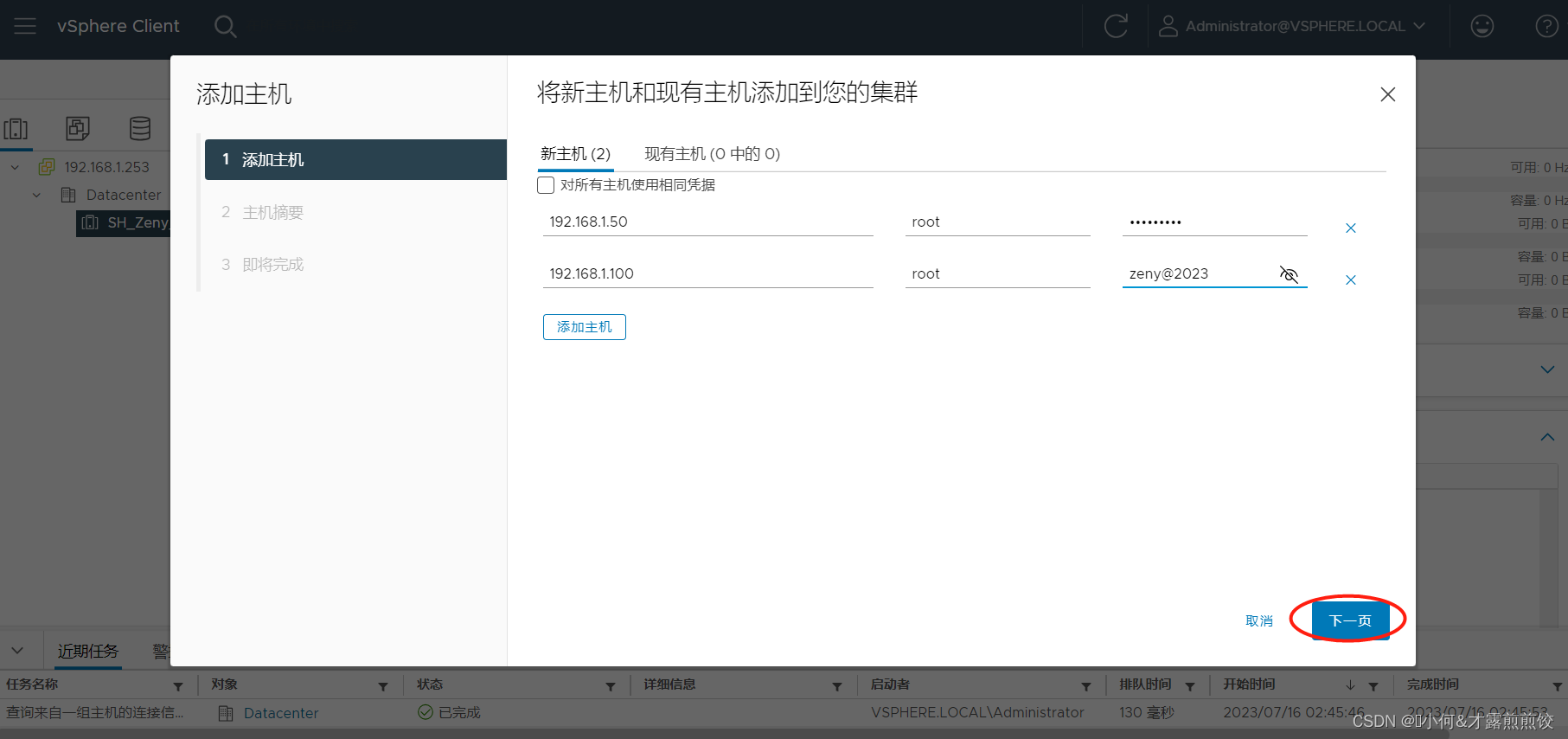
Task: Refresh using the top bar reload icon
Action: point(1116,26)
